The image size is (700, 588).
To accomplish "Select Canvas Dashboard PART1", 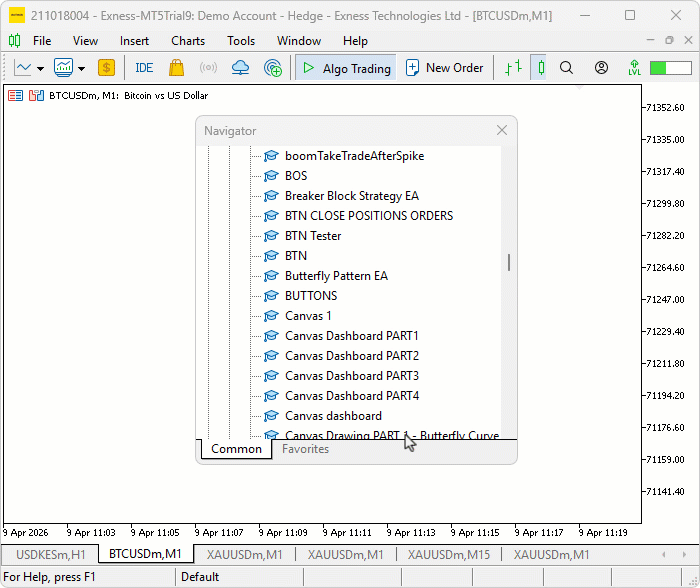I will [352, 336].
